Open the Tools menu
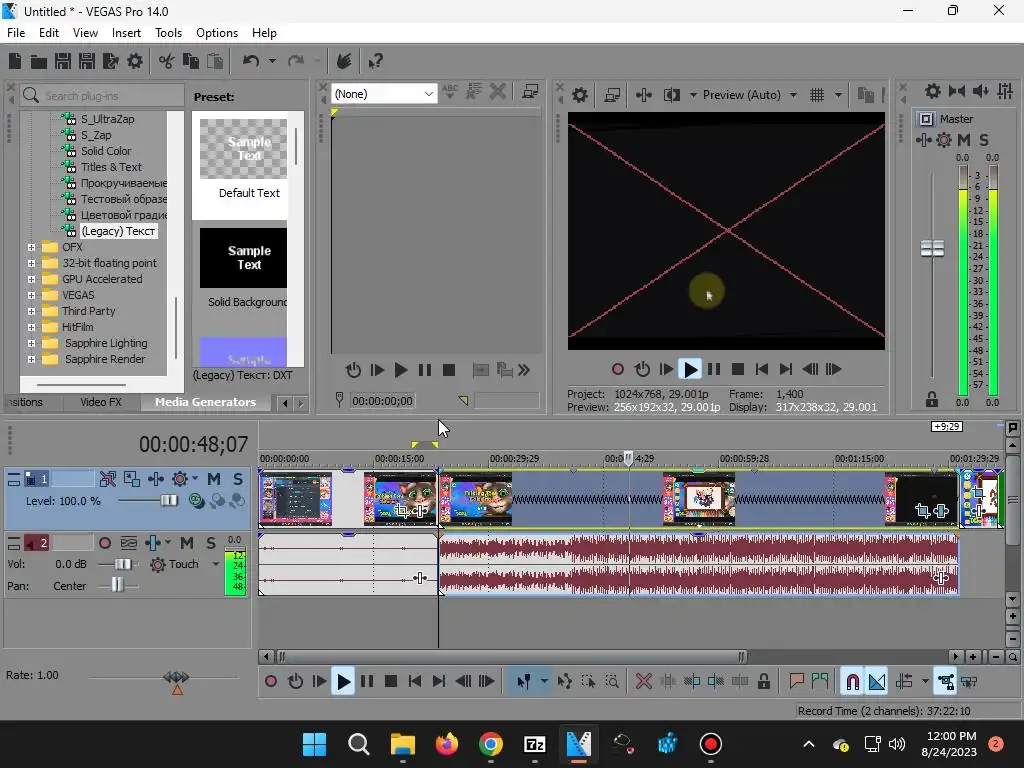This screenshot has width=1024, height=768. pyautogui.click(x=168, y=33)
